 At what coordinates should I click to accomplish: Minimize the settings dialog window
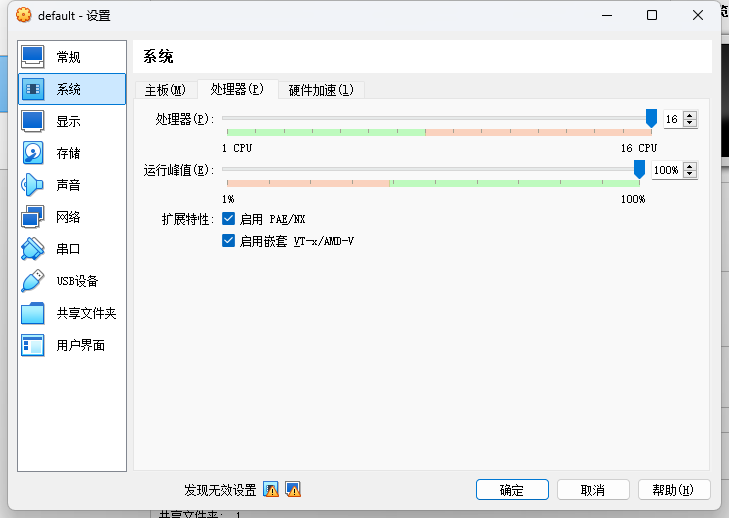607,15
